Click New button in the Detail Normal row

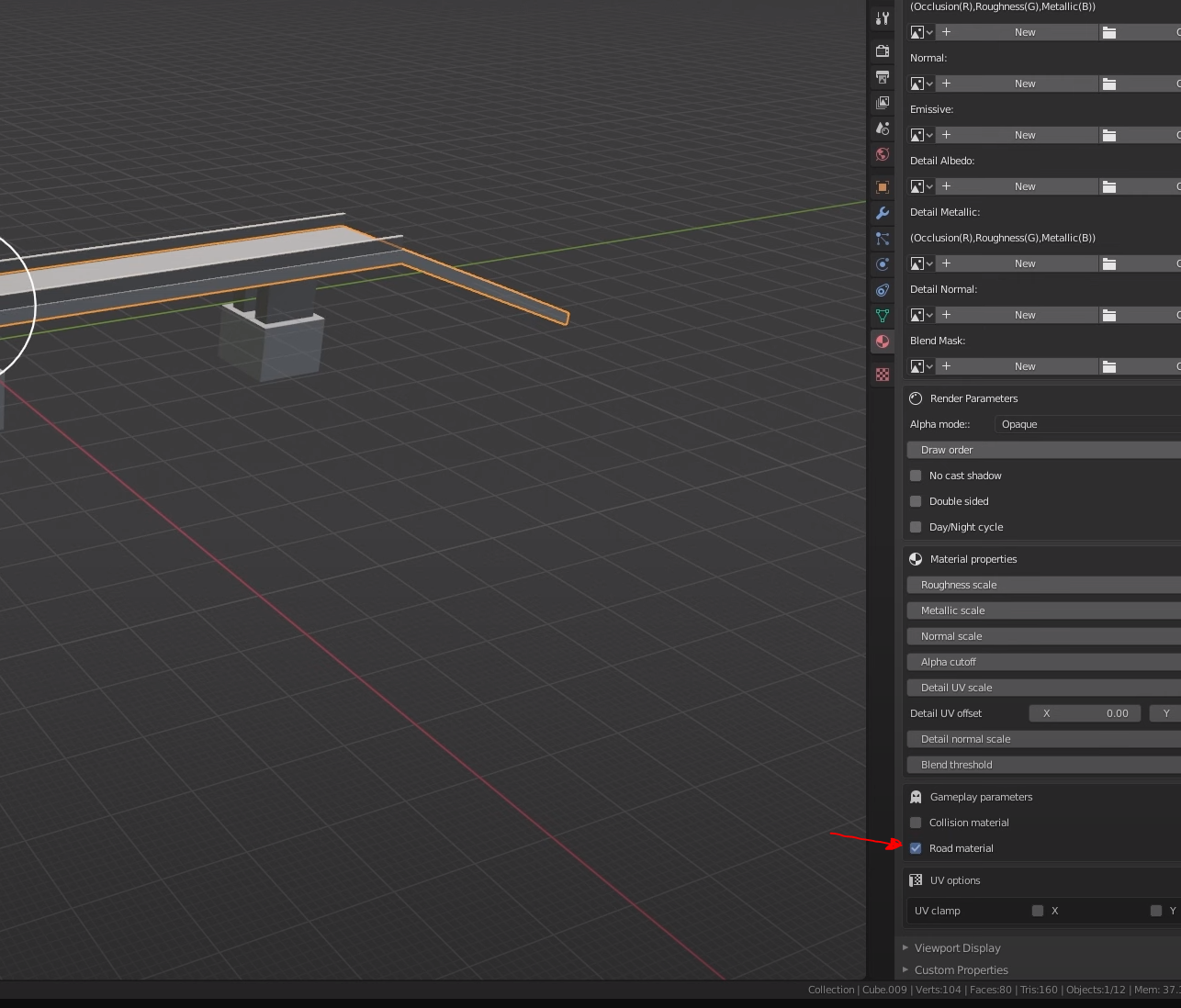coord(1017,315)
